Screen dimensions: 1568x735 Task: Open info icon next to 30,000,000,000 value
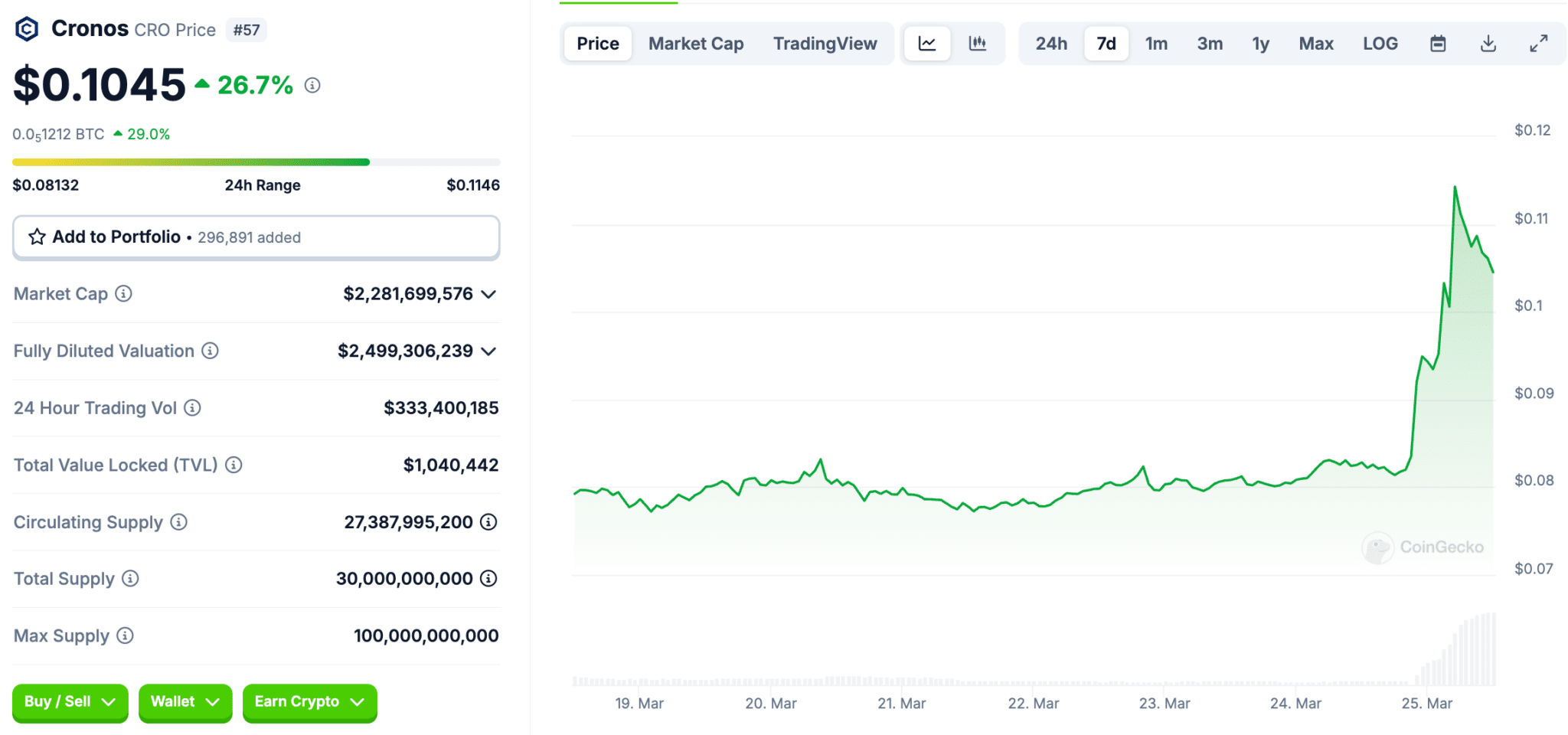pyautogui.click(x=488, y=578)
